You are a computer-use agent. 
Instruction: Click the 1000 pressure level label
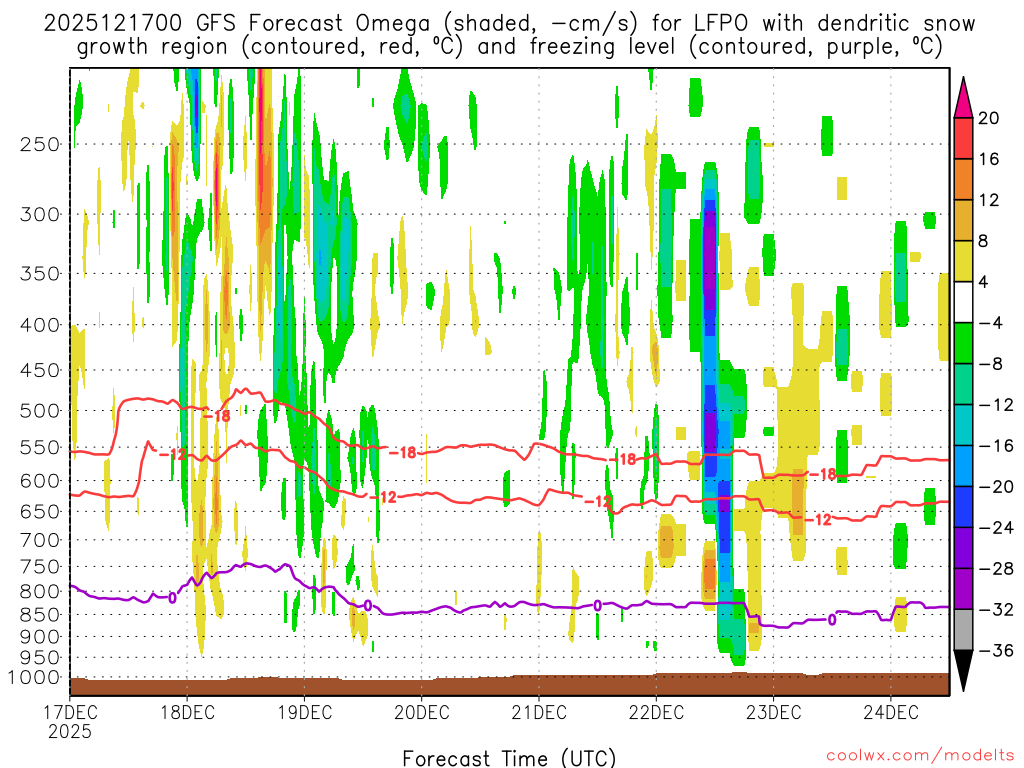coord(33,678)
